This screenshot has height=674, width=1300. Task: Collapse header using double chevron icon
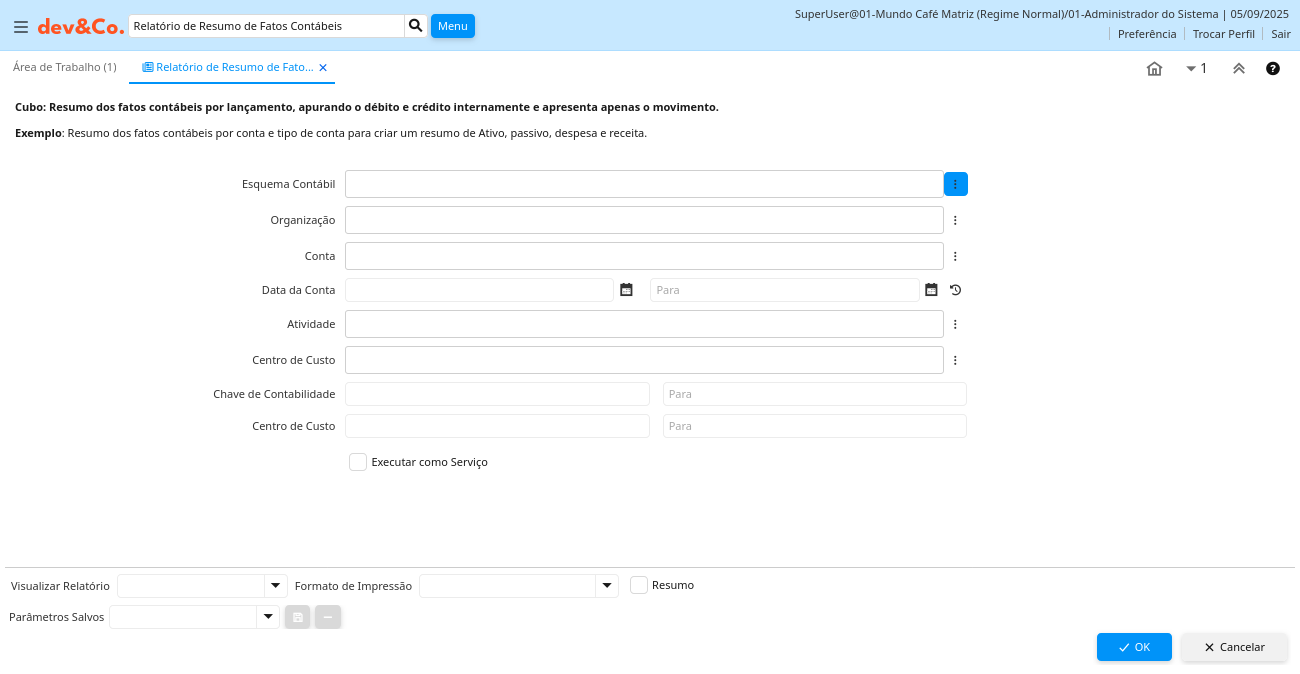pos(1238,68)
